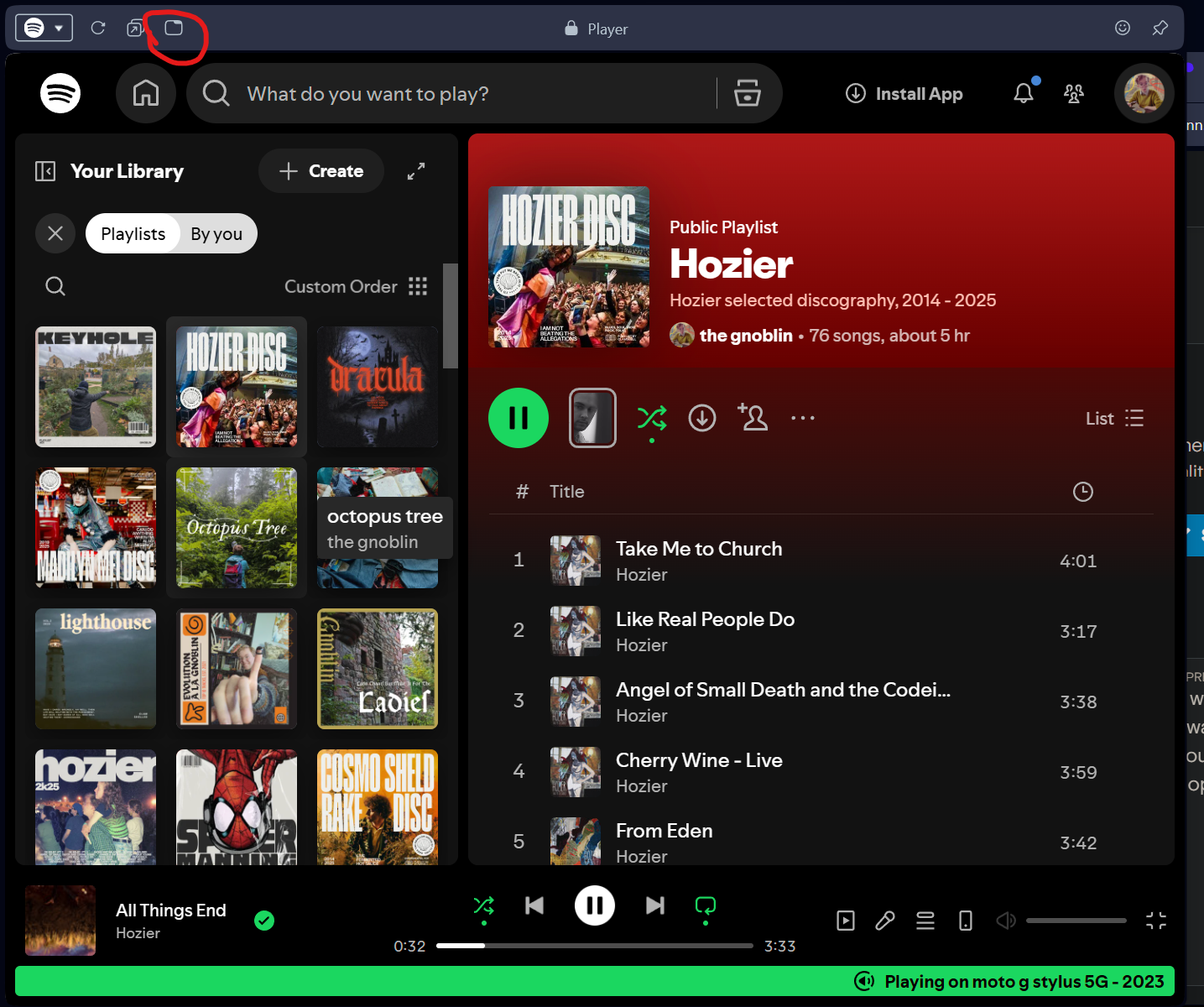Open the Custom Order sort dropdown
This screenshot has width=1204, height=1007.
(356, 286)
